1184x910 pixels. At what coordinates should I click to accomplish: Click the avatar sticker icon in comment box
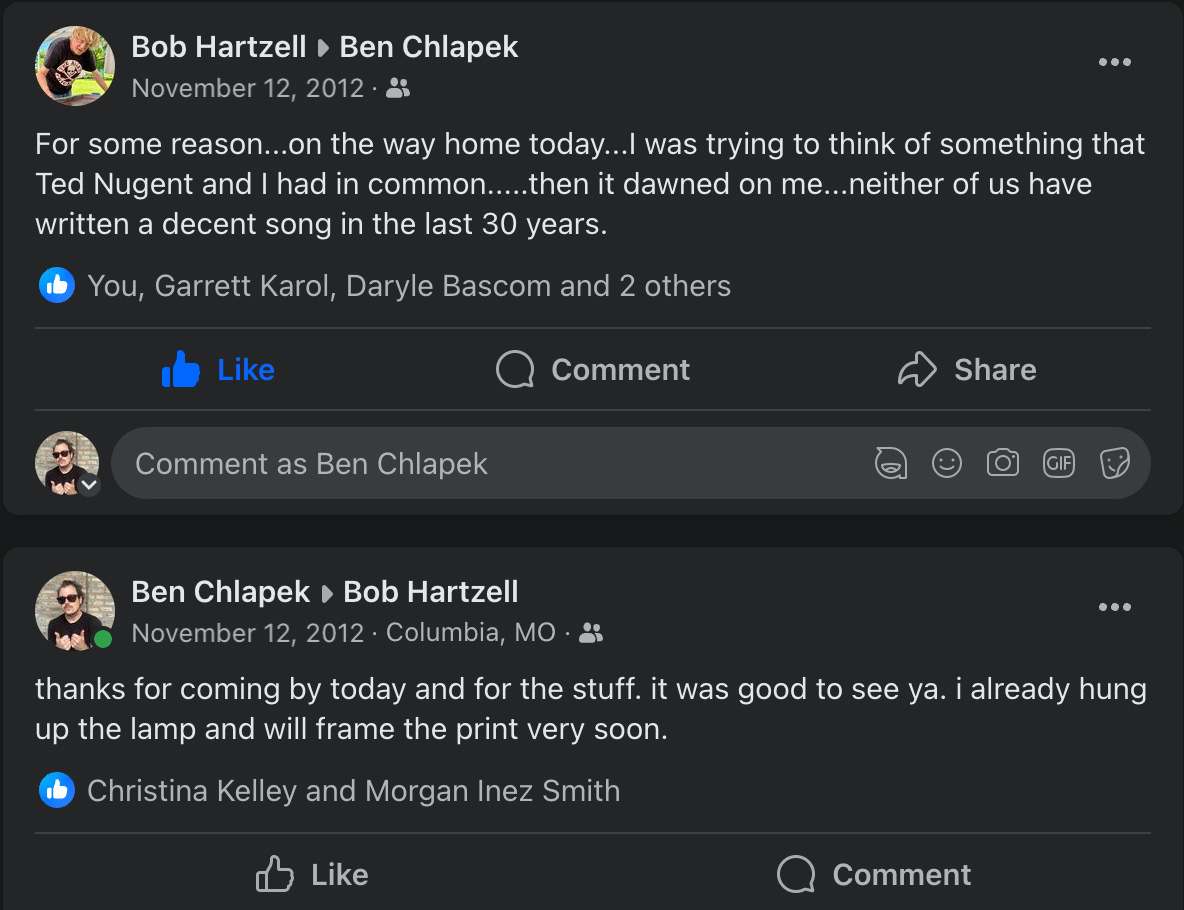[891, 463]
